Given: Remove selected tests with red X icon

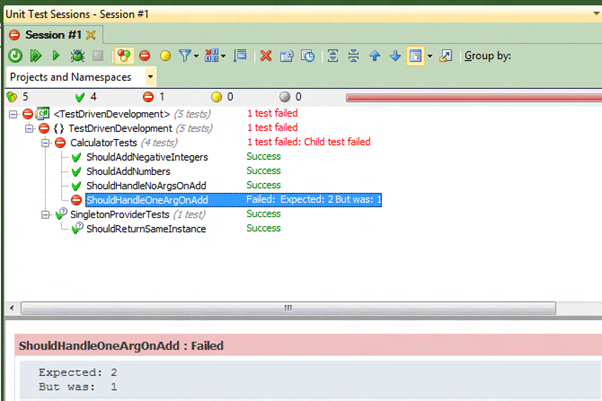Looking at the screenshot, I should (x=266, y=56).
